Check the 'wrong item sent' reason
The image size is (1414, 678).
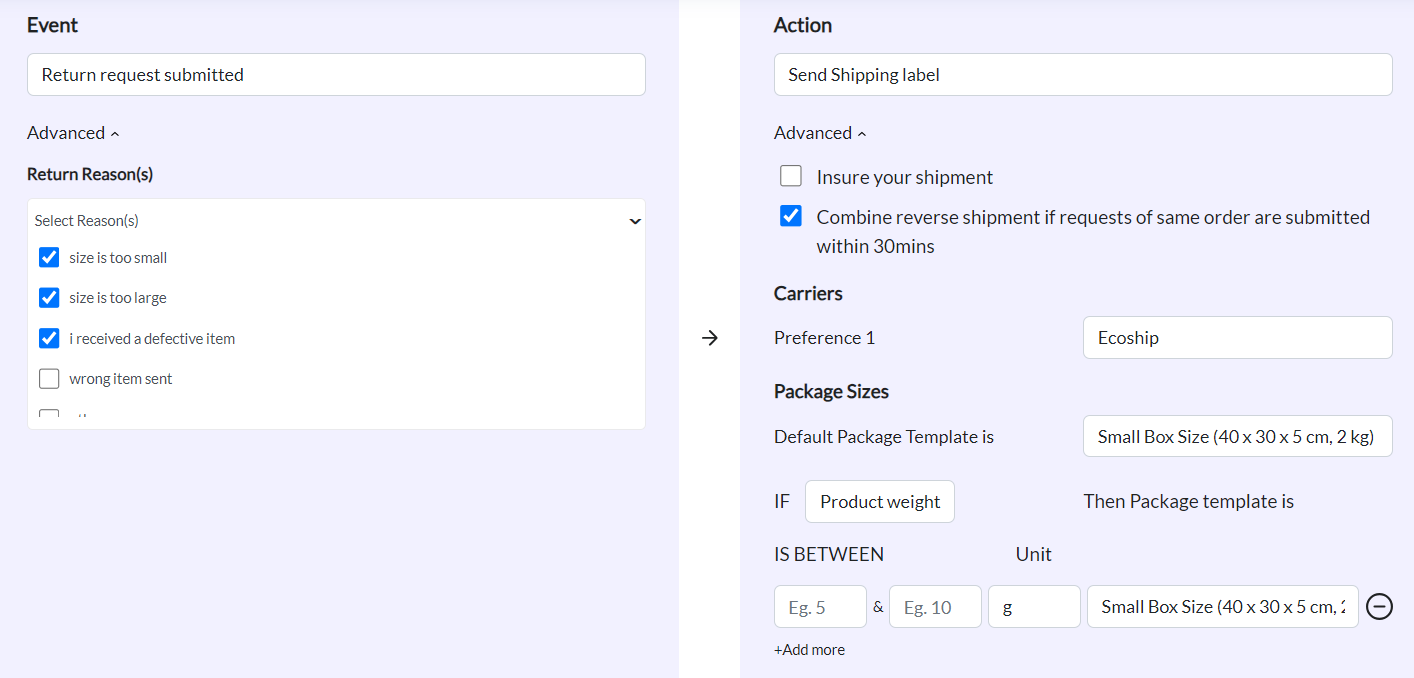[49, 379]
